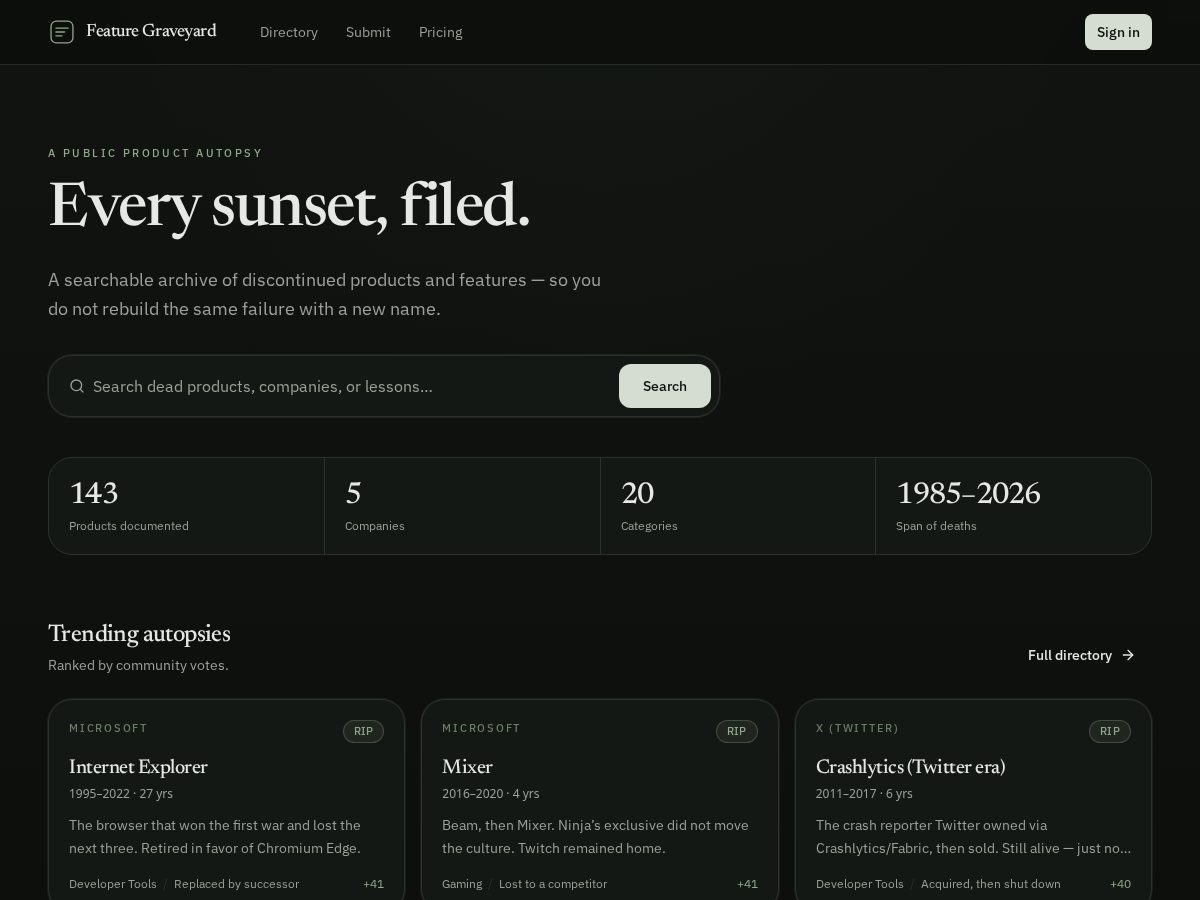Click the Ranked by community votes. subtitle
This screenshot has width=1200, height=900.
(138, 665)
